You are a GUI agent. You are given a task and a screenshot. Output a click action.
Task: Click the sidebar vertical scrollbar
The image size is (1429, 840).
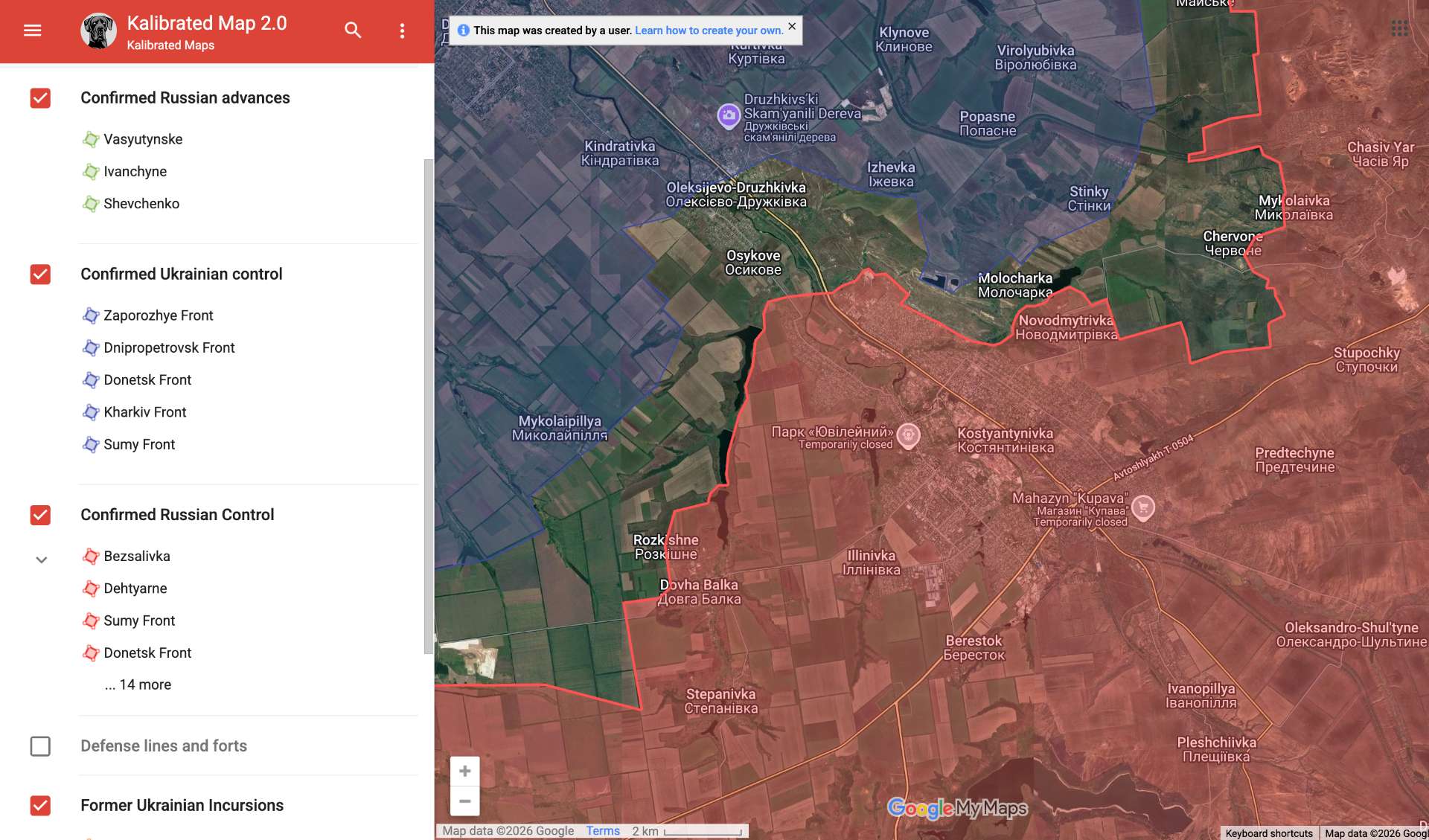coord(428,406)
